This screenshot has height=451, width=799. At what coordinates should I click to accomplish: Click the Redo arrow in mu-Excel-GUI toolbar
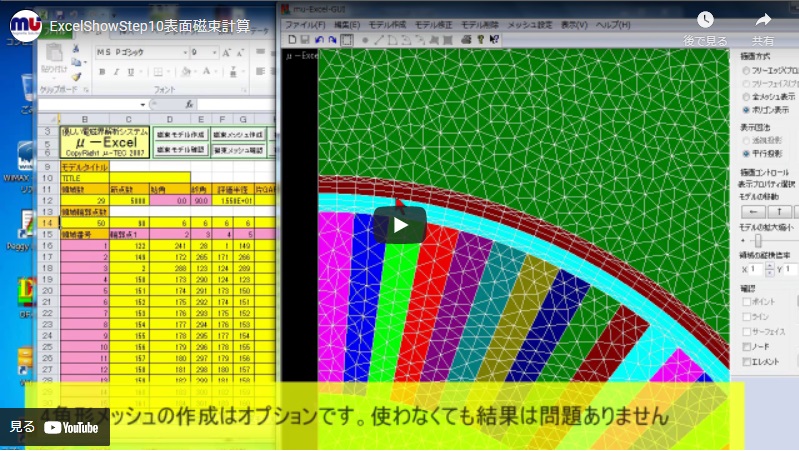(x=332, y=39)
